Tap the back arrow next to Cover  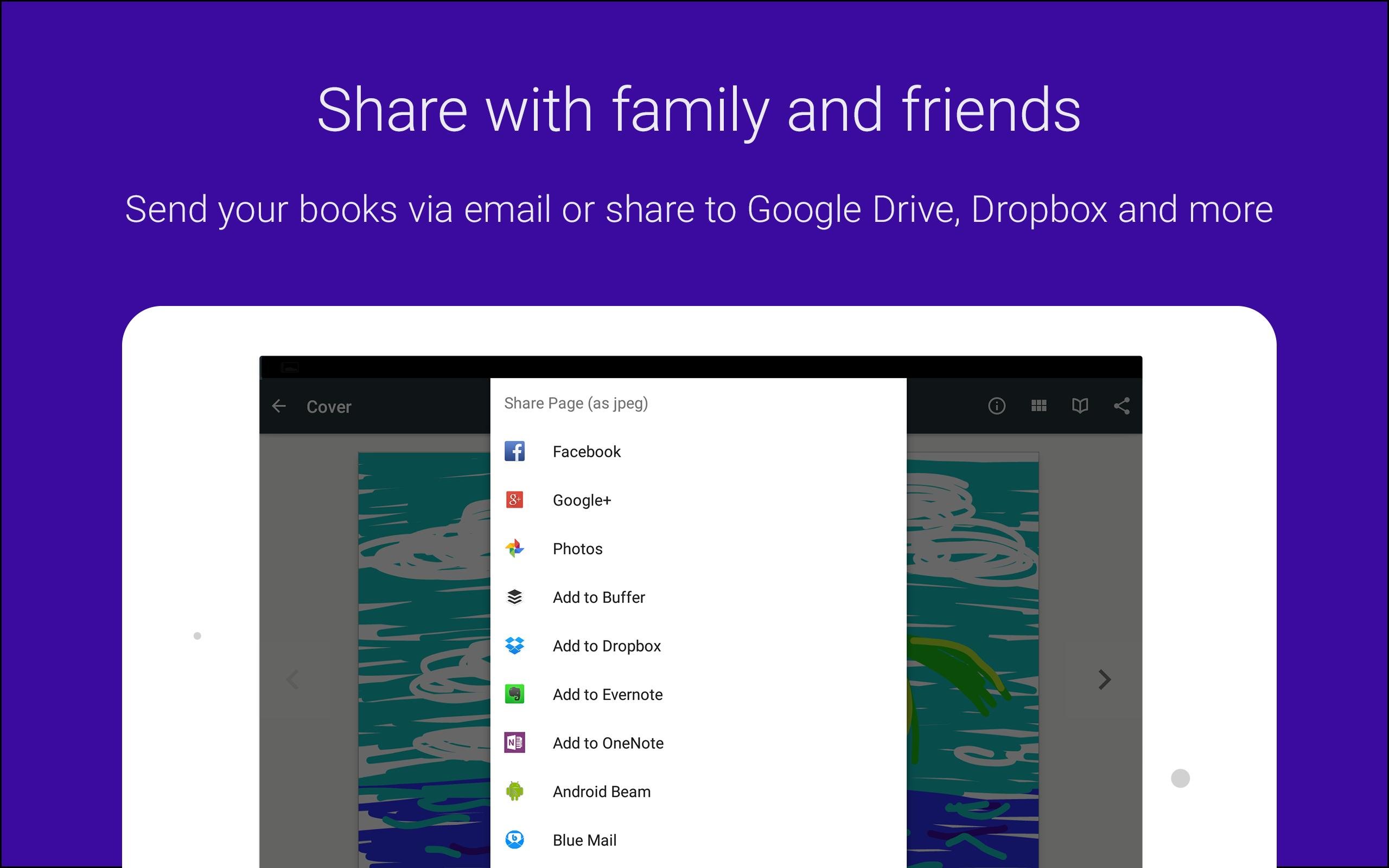[279, 406]
